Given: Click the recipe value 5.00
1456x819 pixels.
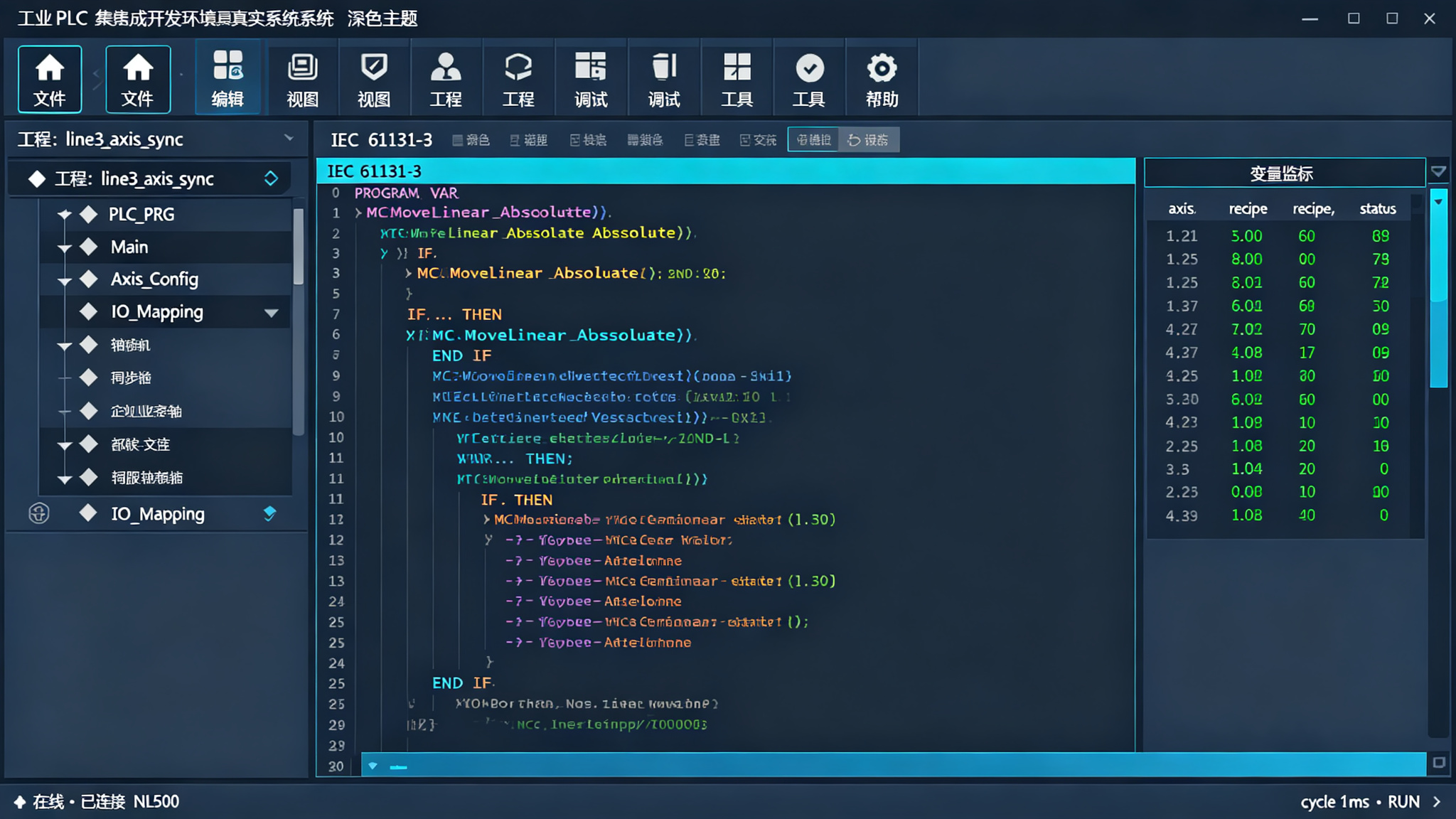Looking at the screenshot, I should [x=1246, y=236].
